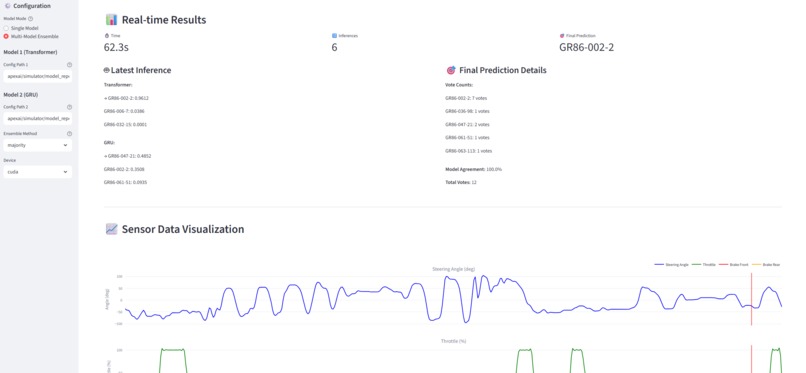Click the Config Path 2 input field
This screenshot has width=806, height=373.
coord(37,119)
